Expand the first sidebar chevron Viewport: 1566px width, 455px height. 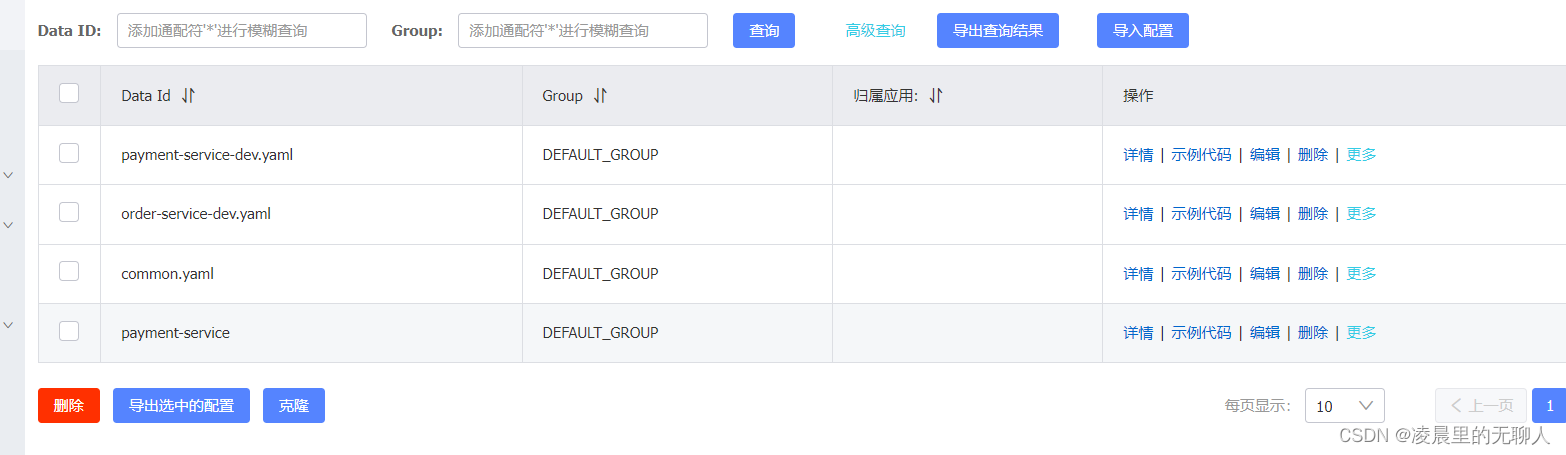[9, 175]
